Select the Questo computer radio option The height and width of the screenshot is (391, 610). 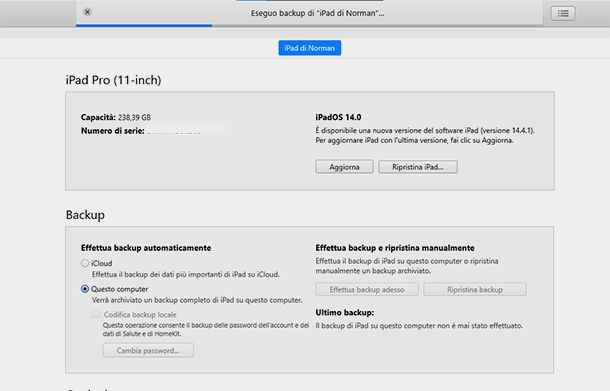(x=85, y=289)
